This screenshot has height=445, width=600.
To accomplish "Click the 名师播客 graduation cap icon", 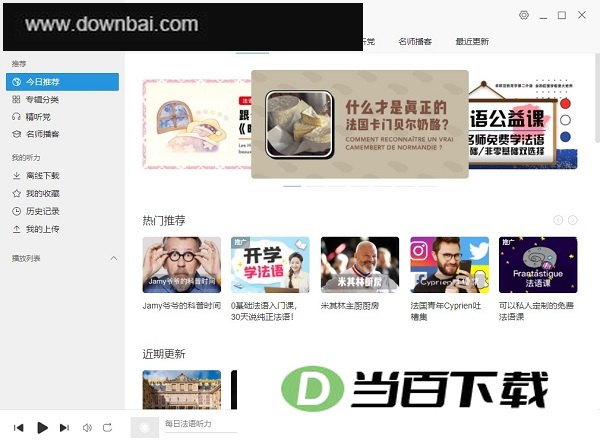I will (16, 134).
